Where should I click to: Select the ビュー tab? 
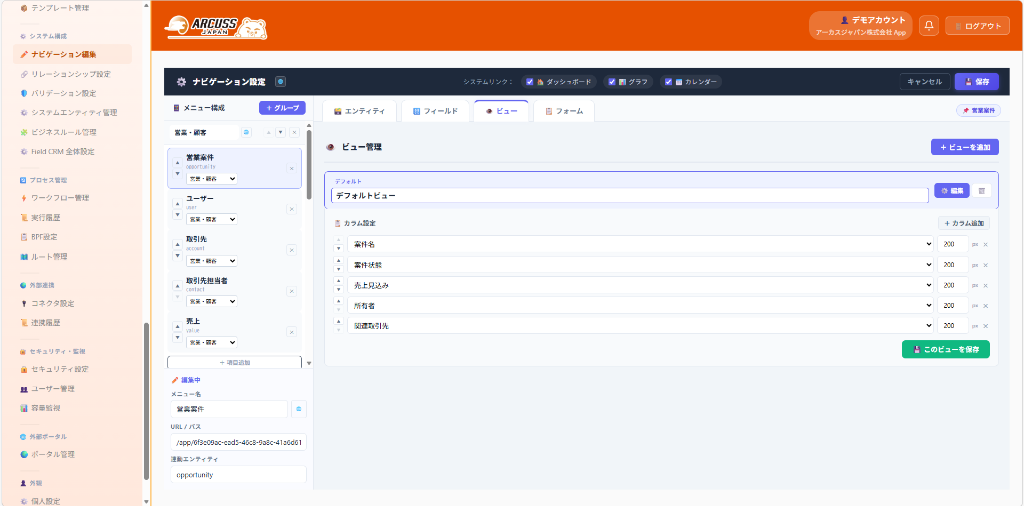point(502,111)
